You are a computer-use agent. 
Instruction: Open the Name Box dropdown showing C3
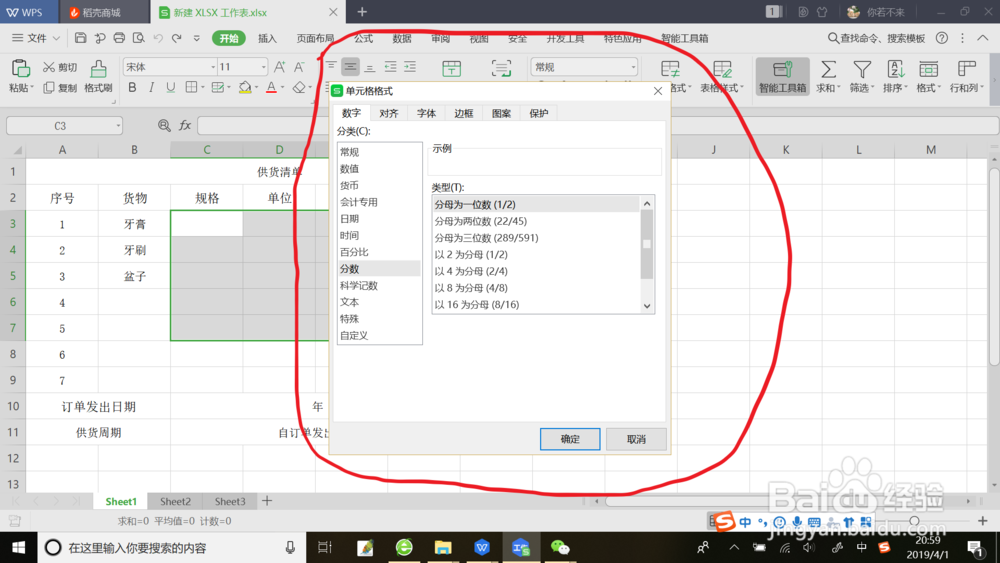[118, 126]
